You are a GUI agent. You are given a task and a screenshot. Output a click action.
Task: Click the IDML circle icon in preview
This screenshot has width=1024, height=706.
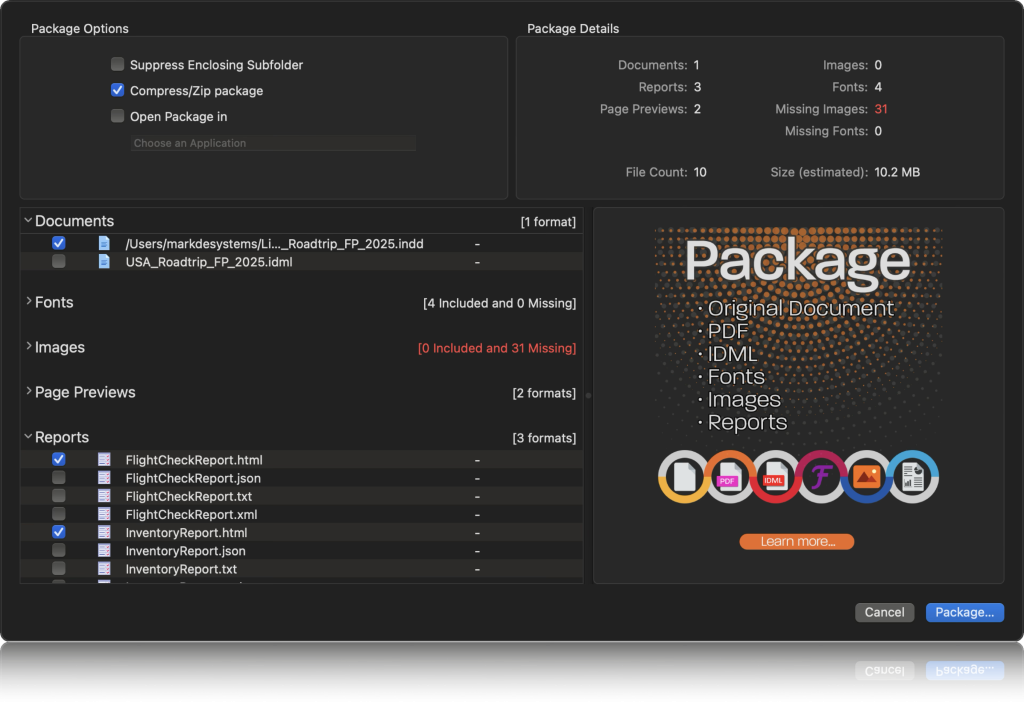pos(775,477)
